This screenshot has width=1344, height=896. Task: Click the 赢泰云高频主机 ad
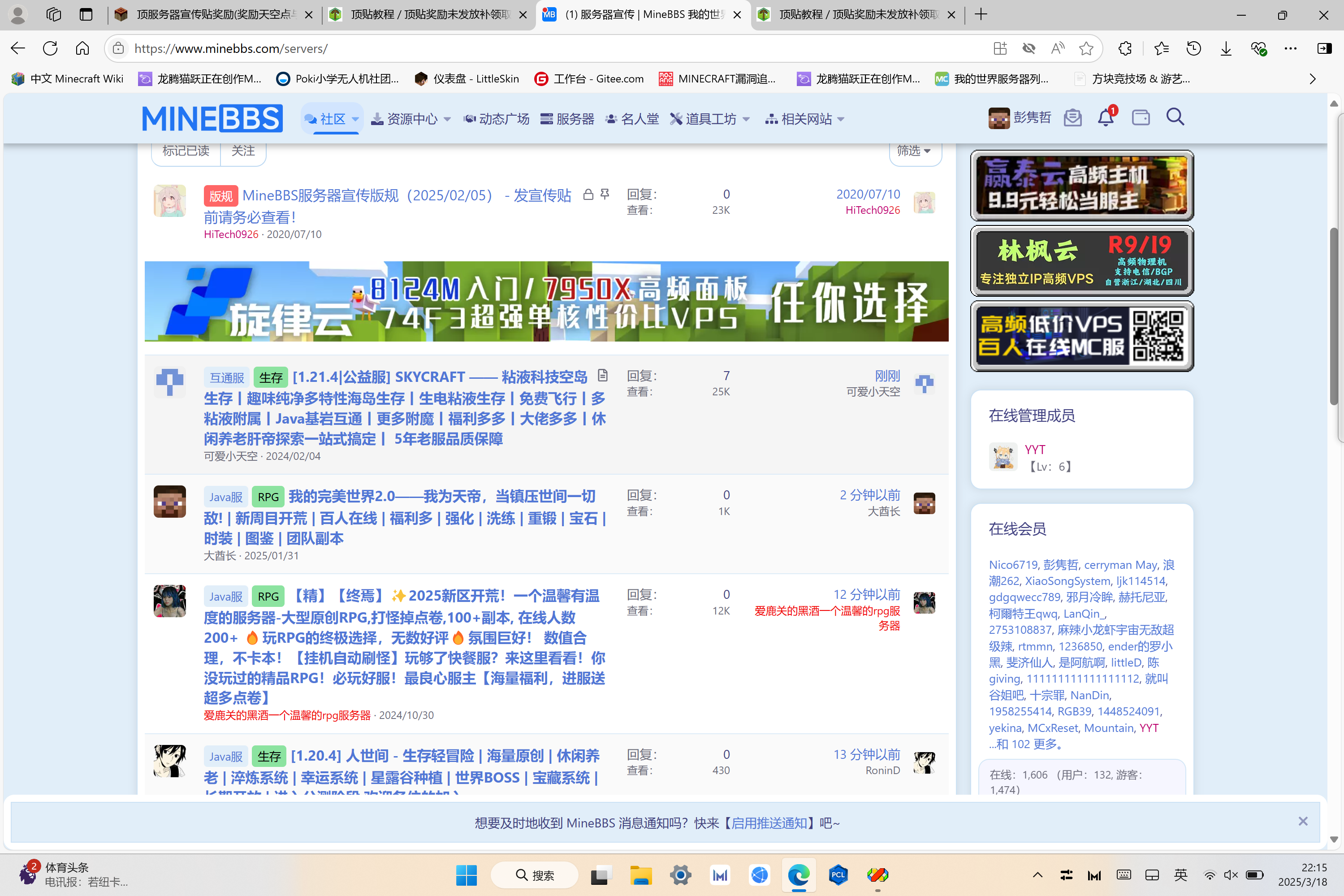(x=1082, y=185)
